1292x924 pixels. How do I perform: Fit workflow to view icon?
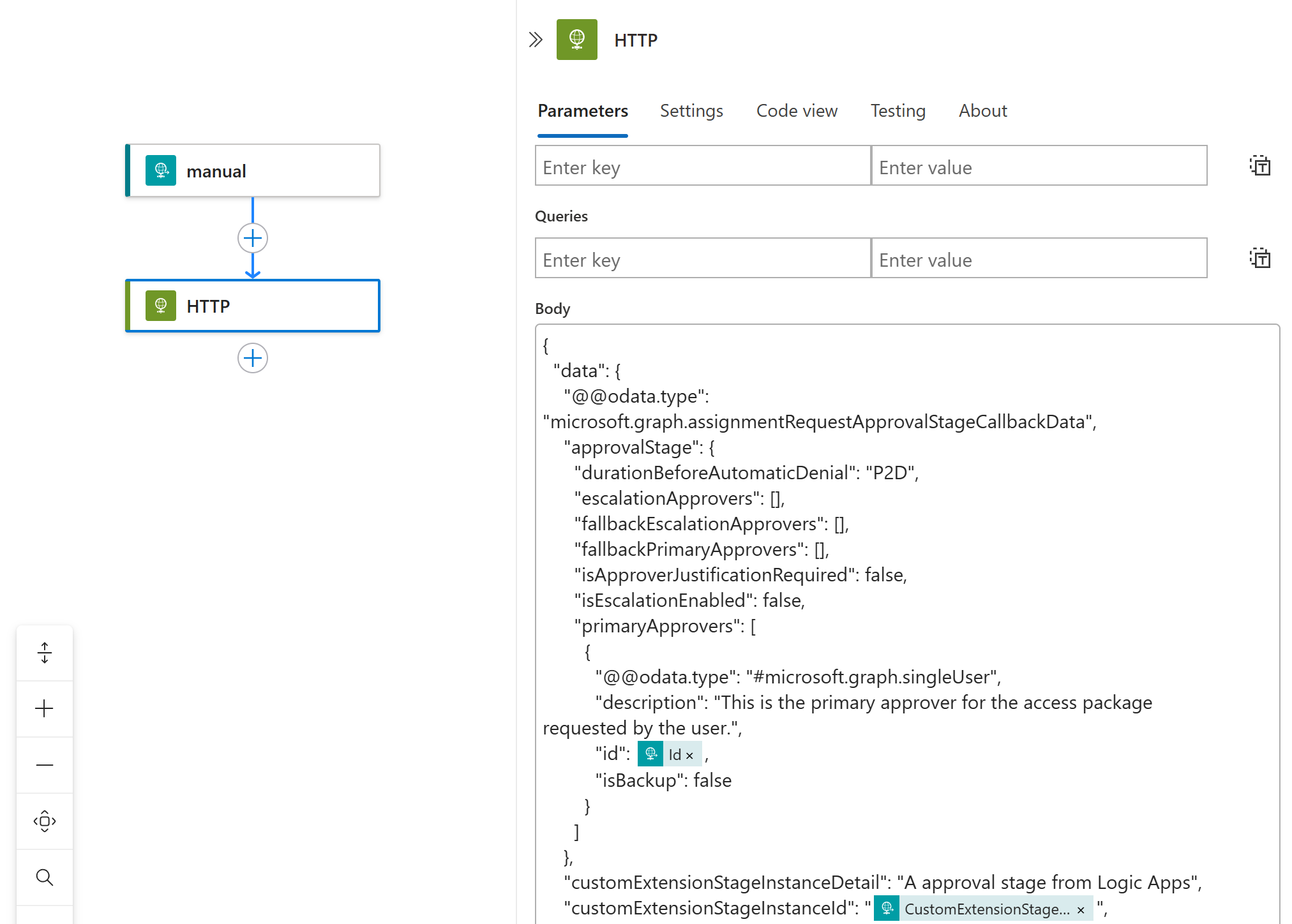45,821
